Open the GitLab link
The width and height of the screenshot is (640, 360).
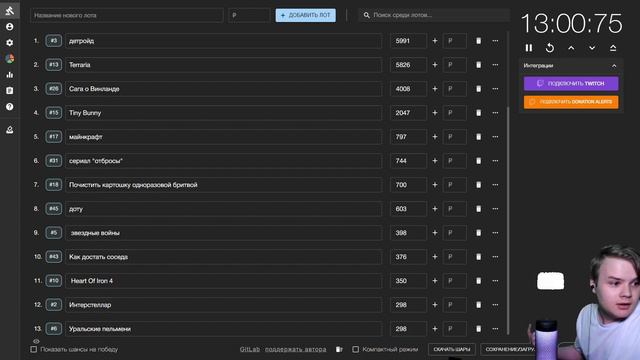tap(250, 349)
